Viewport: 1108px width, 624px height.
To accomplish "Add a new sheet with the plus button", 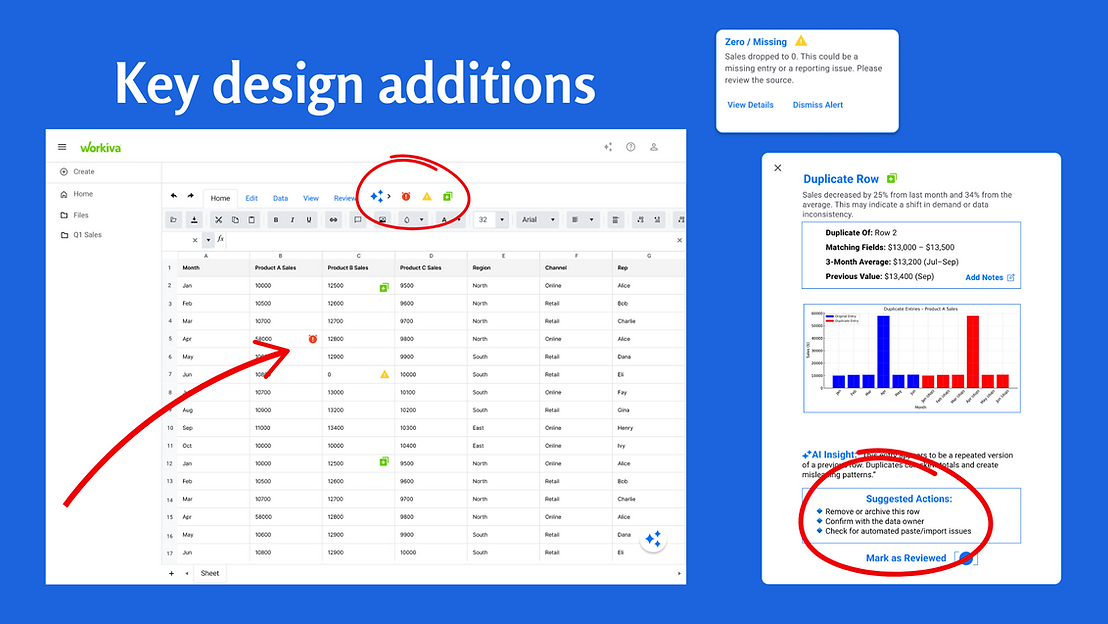I will pyautogui.click(x=171, y=573).
